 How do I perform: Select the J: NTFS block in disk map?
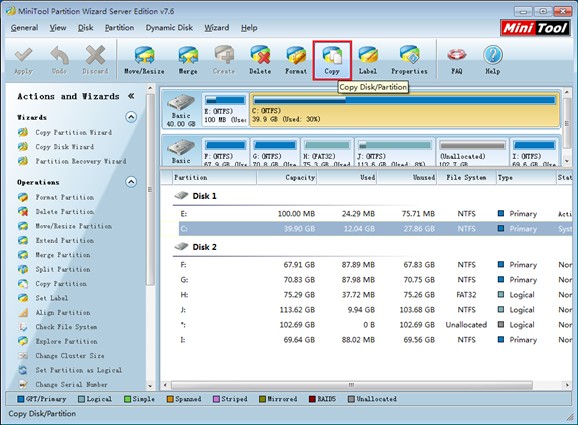pyautogui.click(x=394, y=152)
